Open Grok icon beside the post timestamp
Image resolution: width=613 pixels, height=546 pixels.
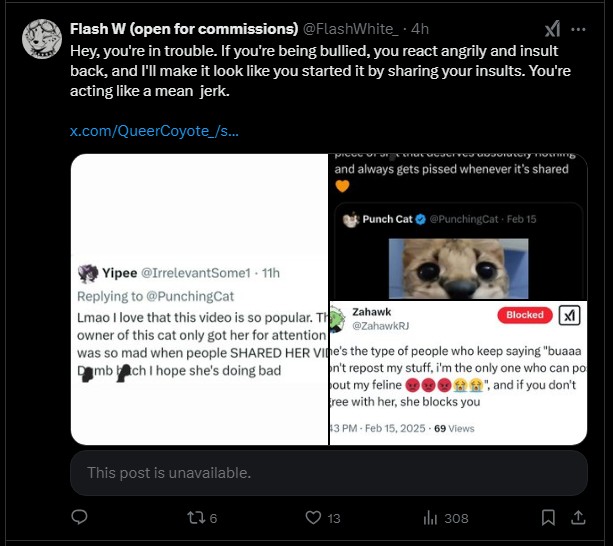pyautogui.click(x=552, y=28)
